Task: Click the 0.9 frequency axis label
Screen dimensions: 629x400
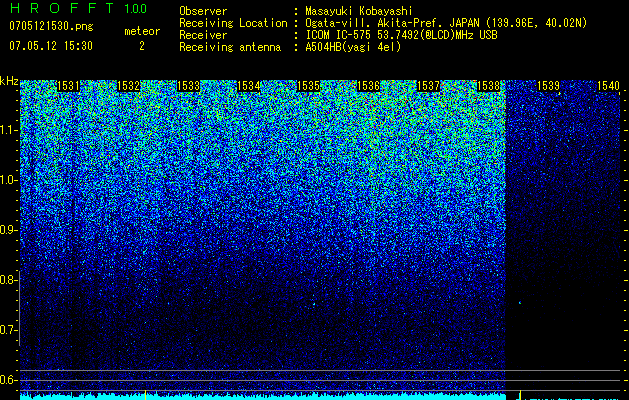Action: click(x=8, y=230)
